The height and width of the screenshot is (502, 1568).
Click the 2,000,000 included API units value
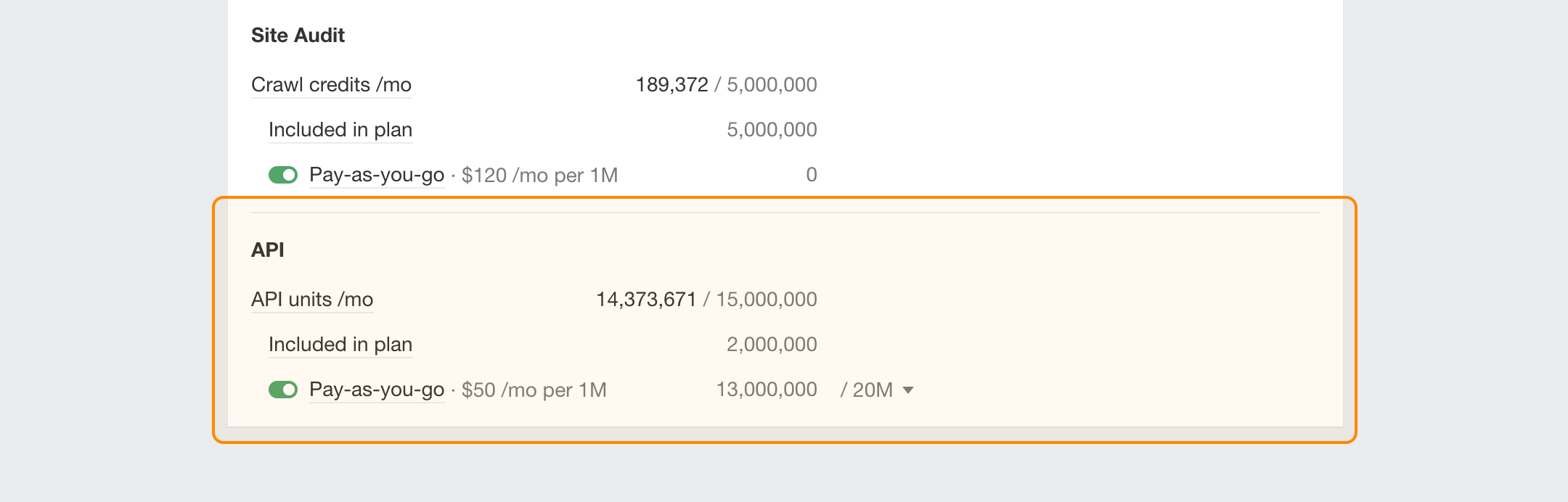pyautogui.click(x=772, y=345)
